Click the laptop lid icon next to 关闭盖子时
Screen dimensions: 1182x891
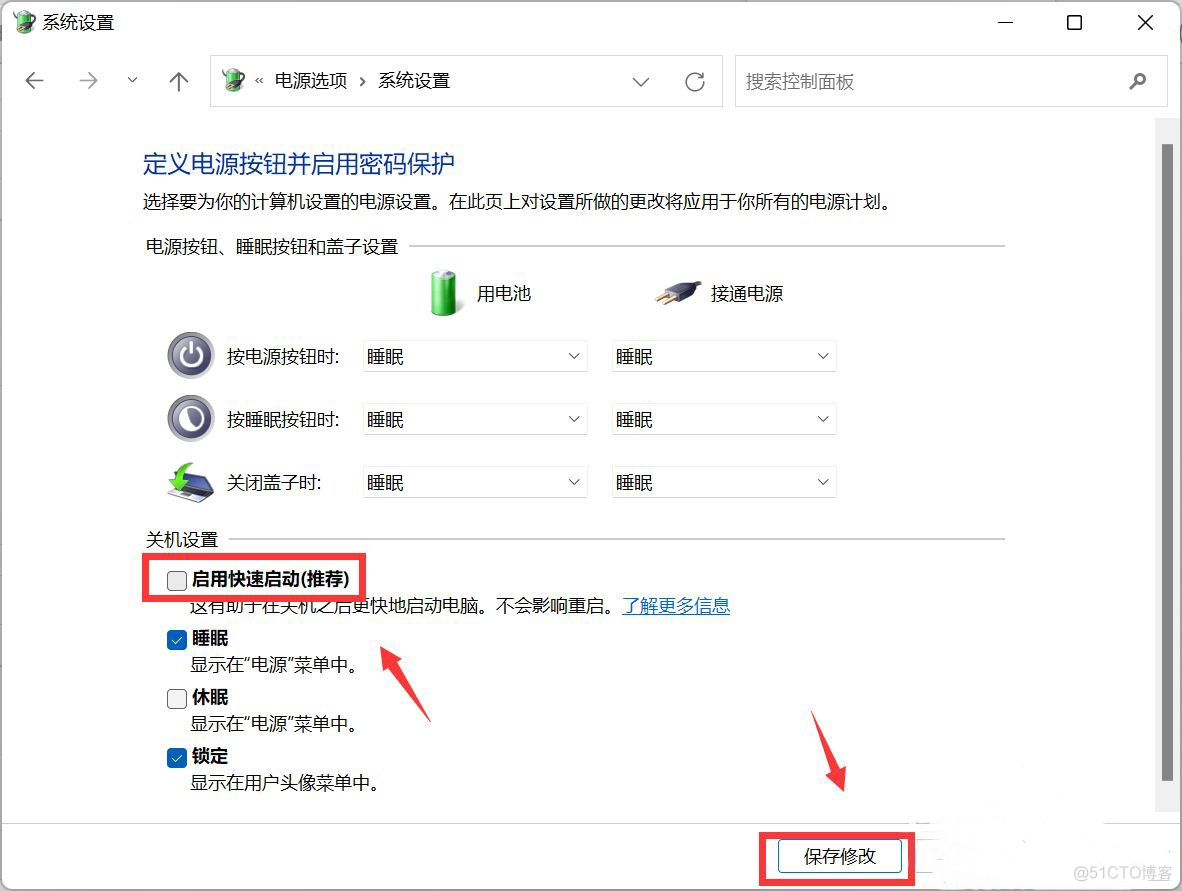click(190, 481)
